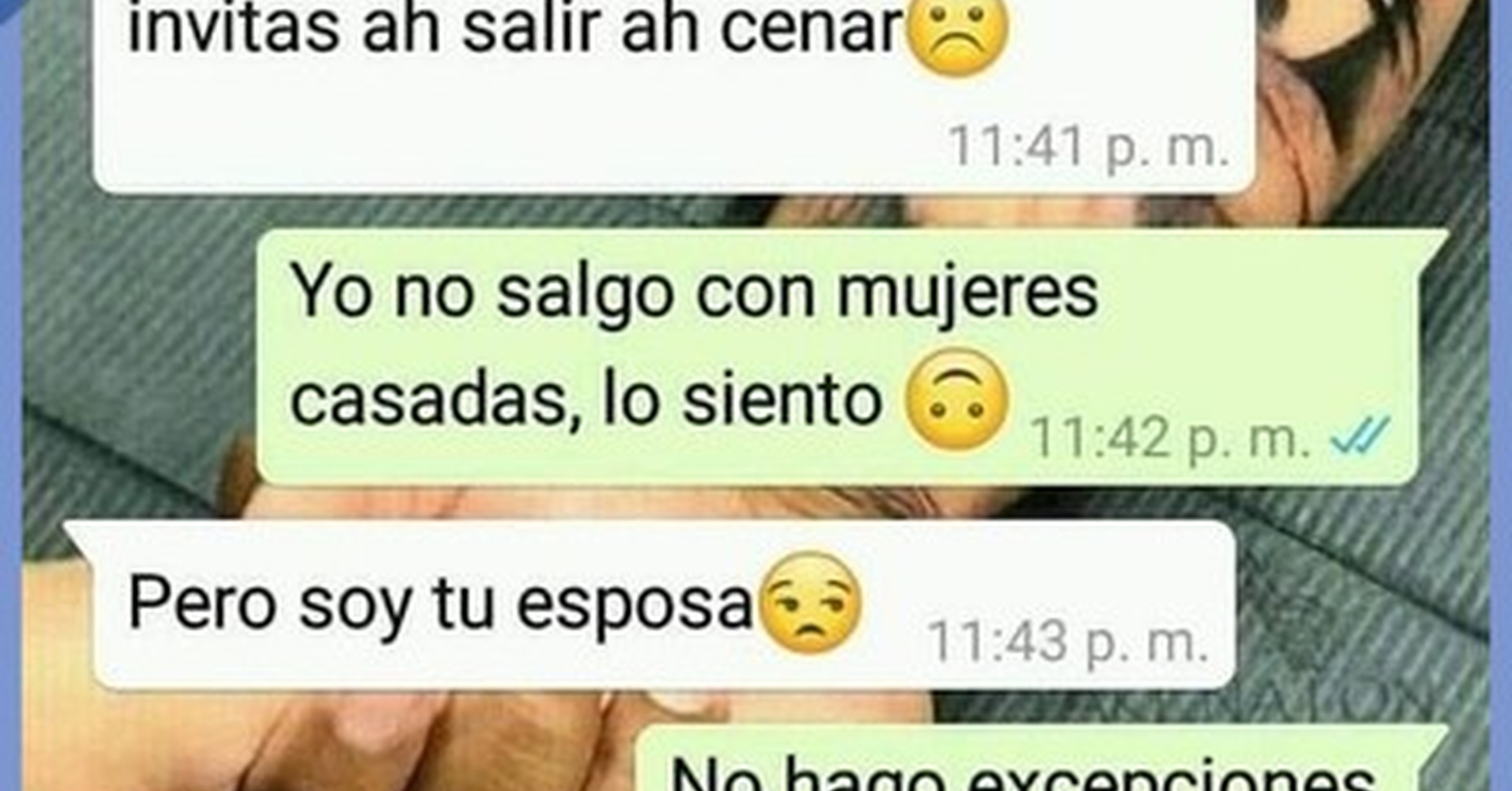Select the 'Pero soy tu esposa' message
The width and height of the screenshot is (1512, 791).
tap(650, 605)
